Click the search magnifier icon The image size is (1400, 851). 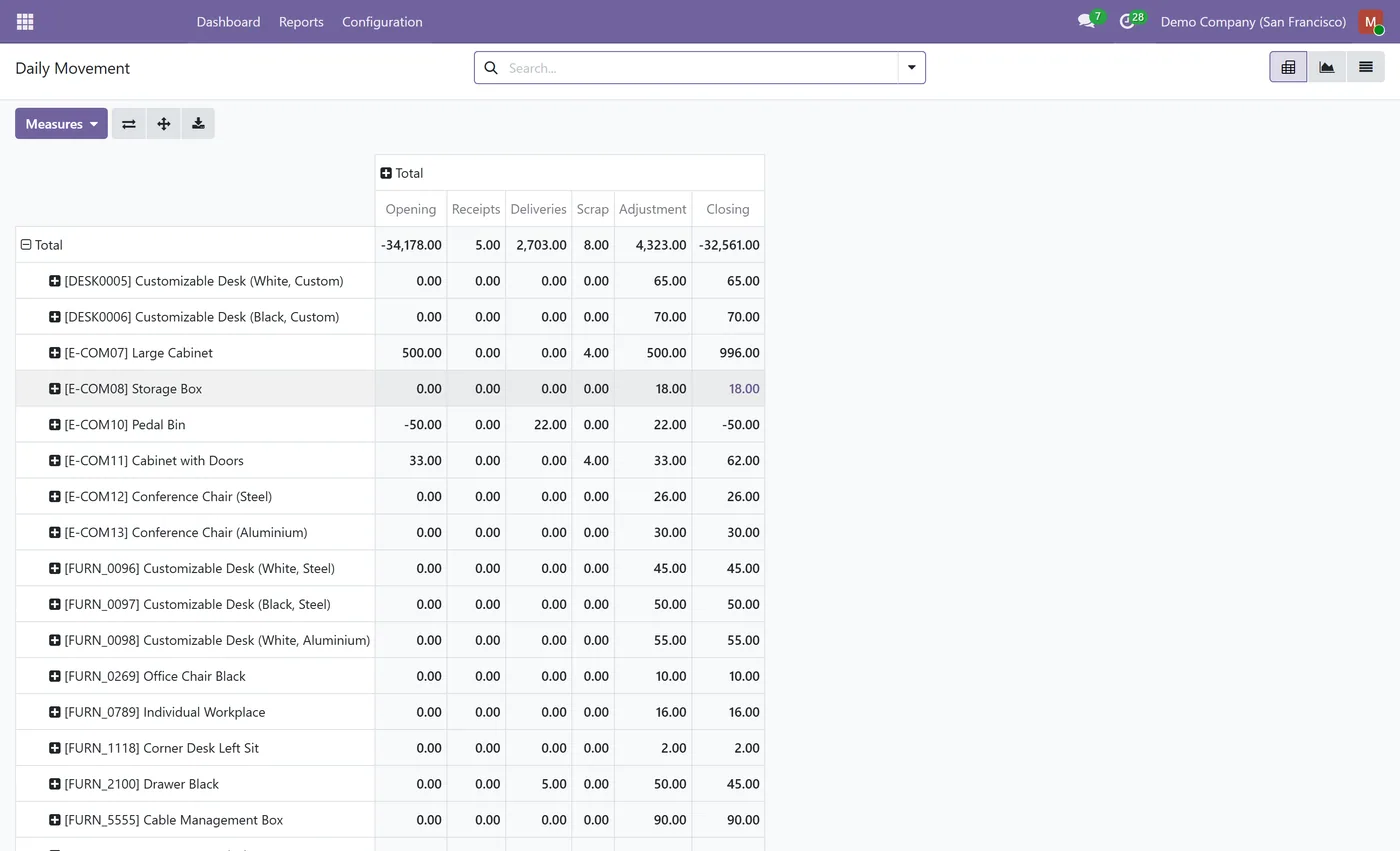click(491, 68)
